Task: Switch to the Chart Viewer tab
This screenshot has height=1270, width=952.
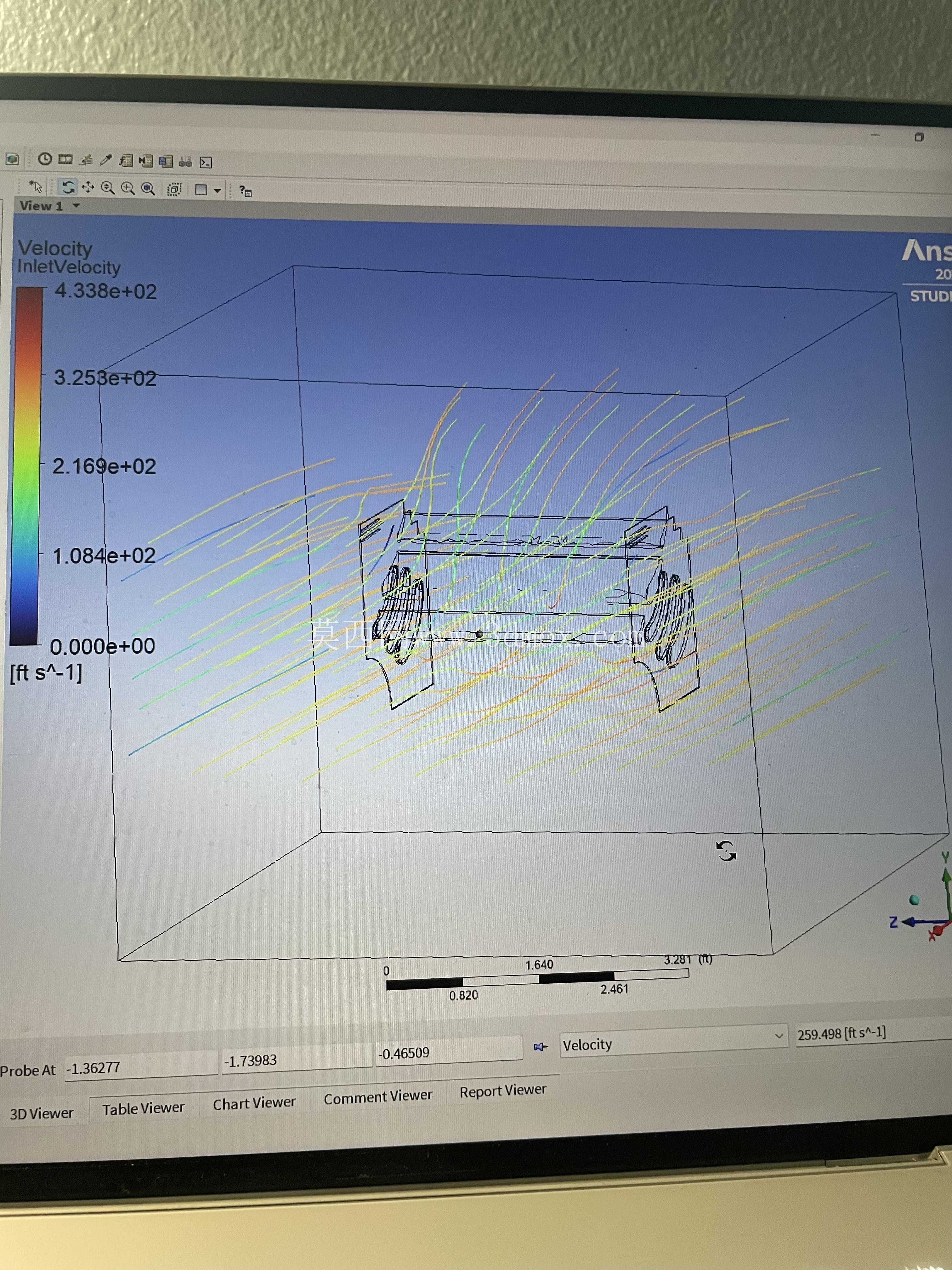Action: [254, 1103]
